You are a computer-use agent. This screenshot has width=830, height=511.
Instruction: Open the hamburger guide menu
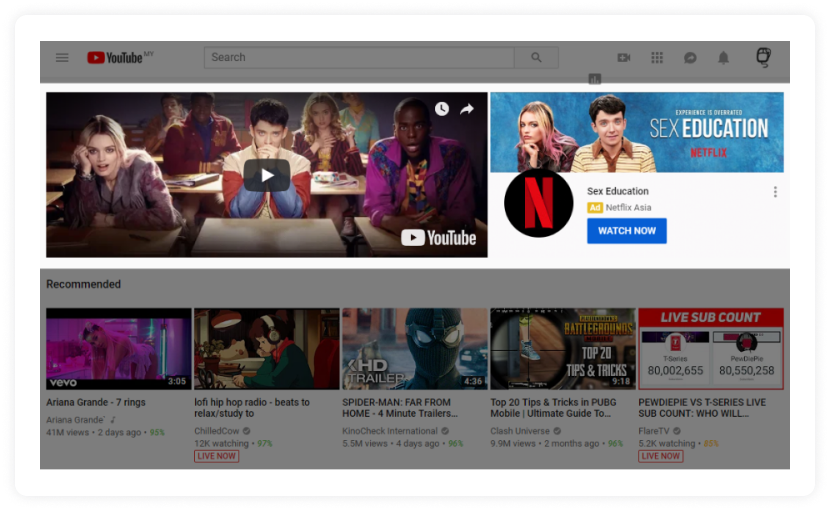(x=62, y=57)
